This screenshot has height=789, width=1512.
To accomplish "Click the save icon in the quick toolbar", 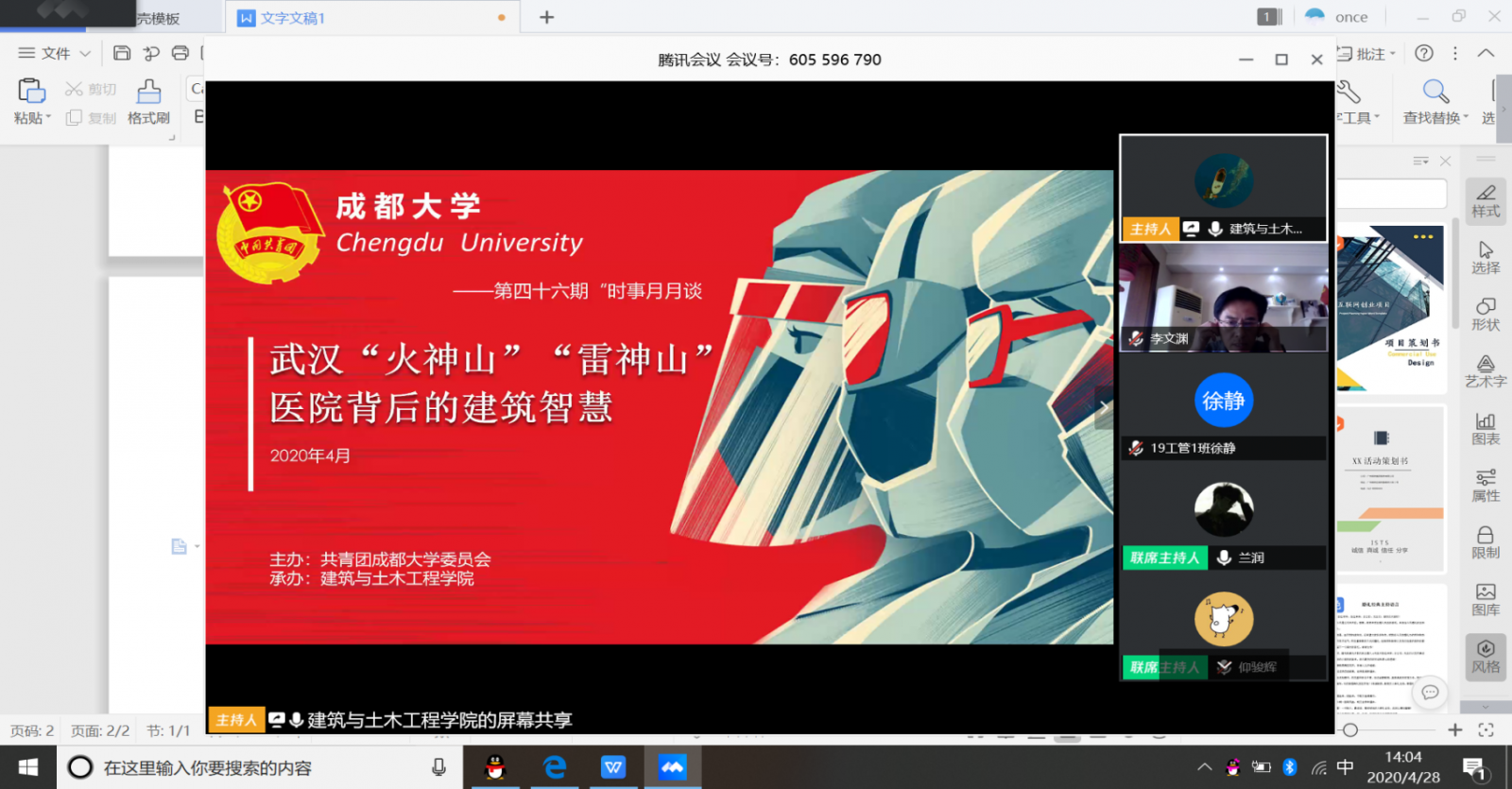I will (121, 53).
